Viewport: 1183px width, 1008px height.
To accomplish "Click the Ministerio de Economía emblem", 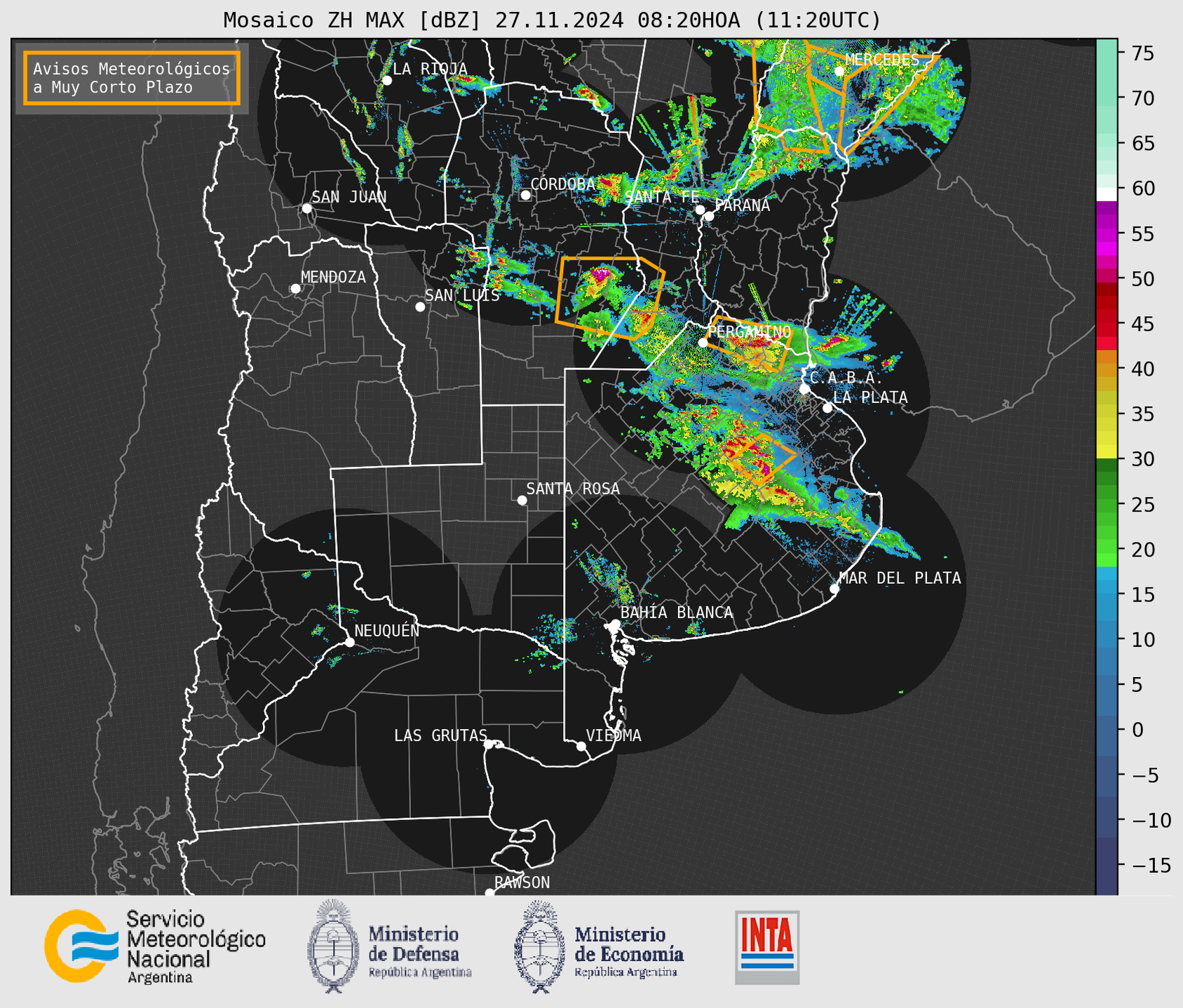I will 539,946.
